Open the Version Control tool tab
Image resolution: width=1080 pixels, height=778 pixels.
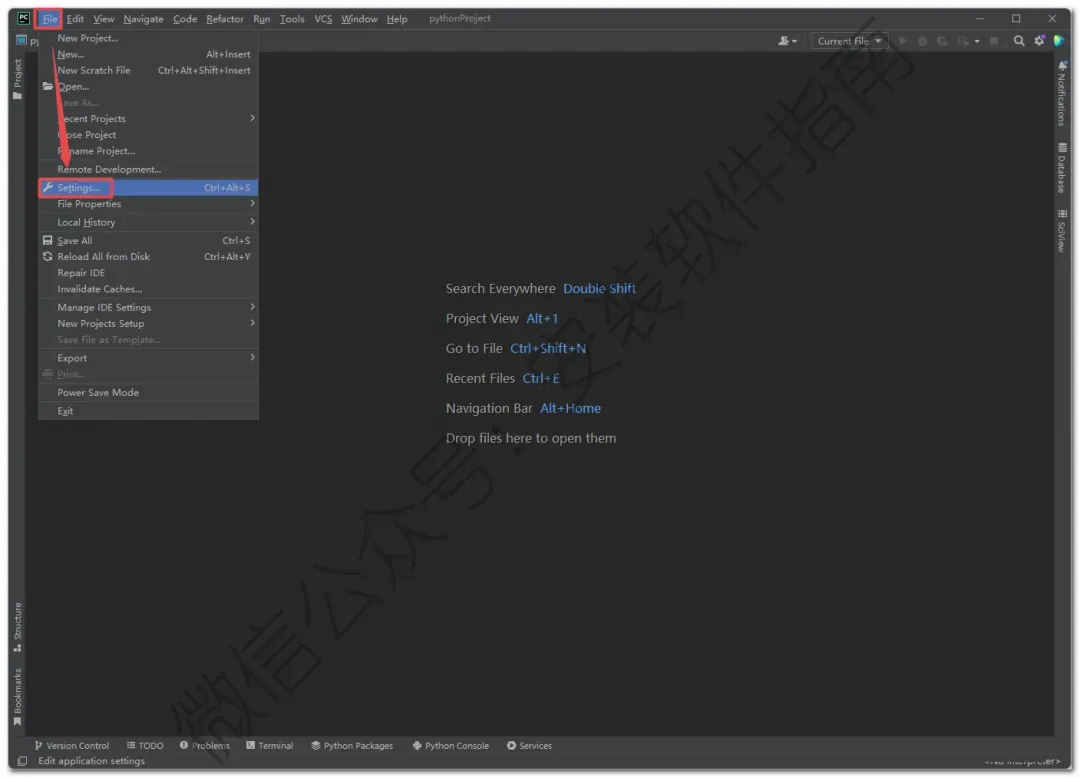[72, 746]
